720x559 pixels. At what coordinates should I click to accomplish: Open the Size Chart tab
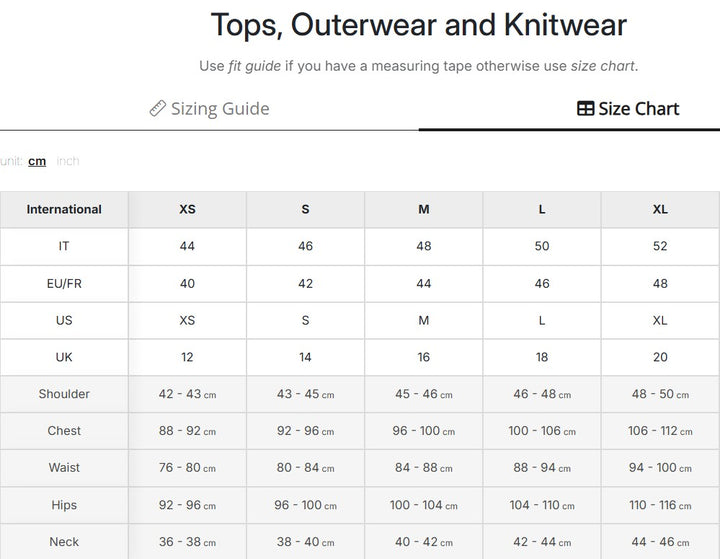628,108
